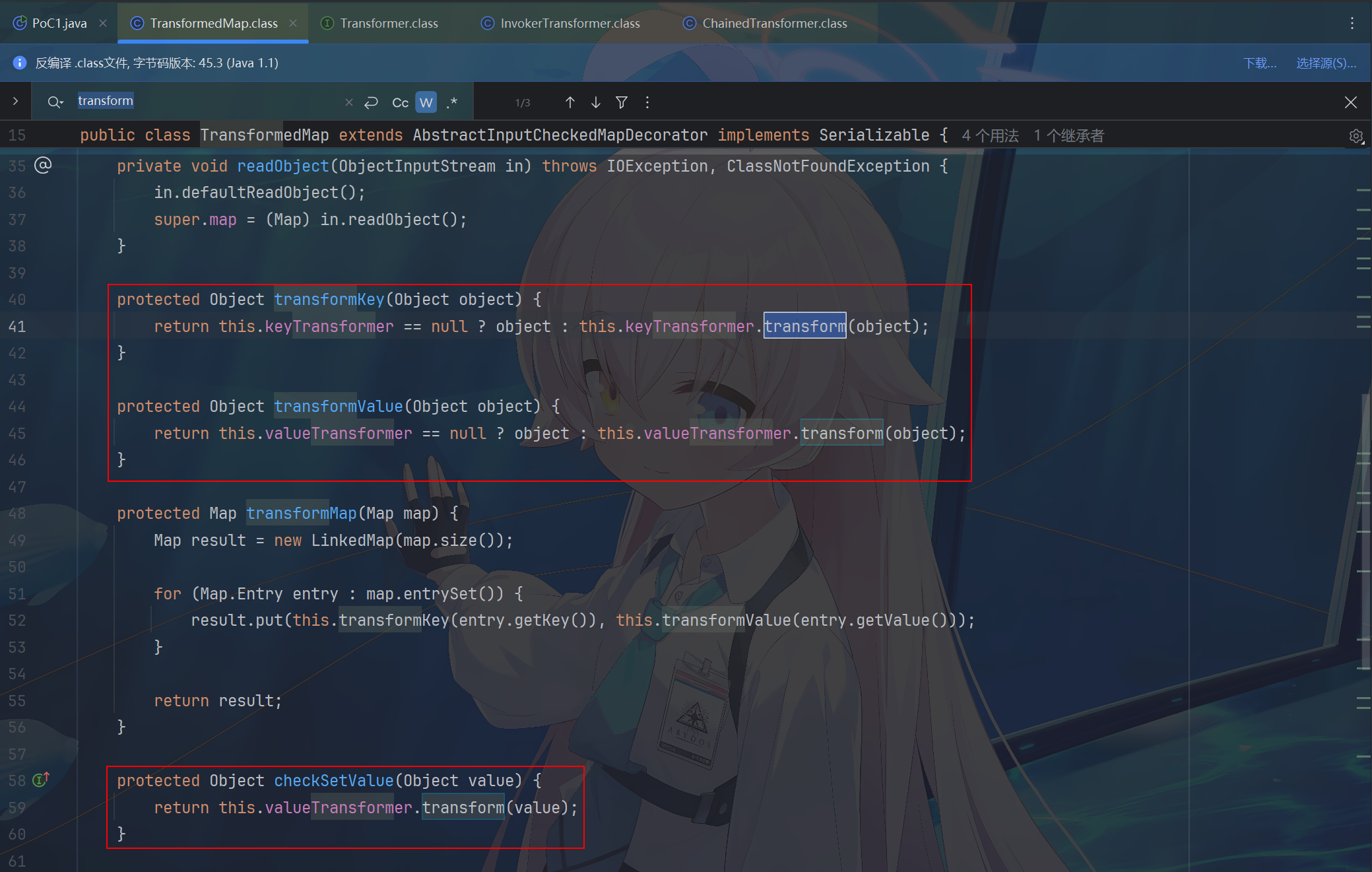The height and width of the screenshot is (872, 1372).
Task: Go to next search occurrence
Action: 596,102
